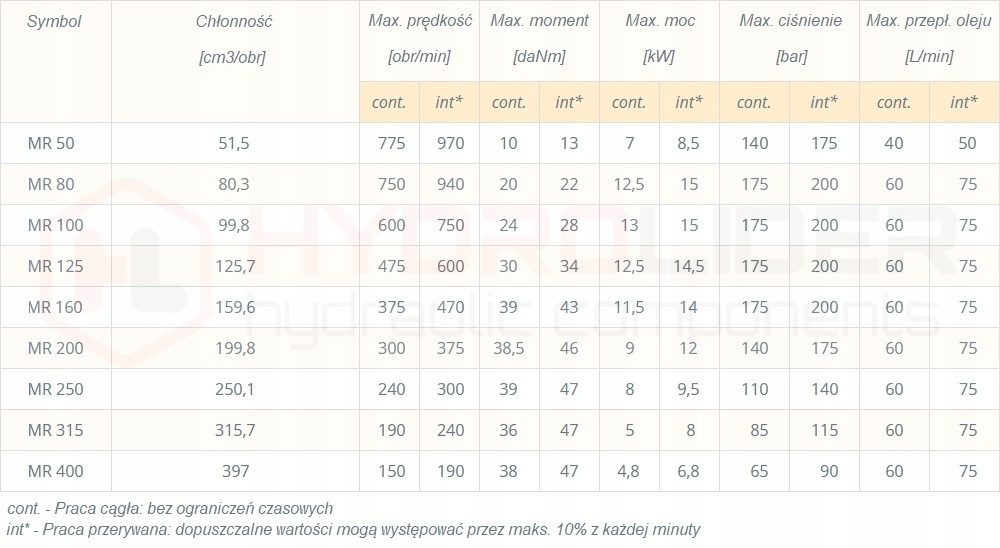This screenshot has width=1000, height=548.
Task: Click the MR 250 symbol cell
Action: (56, 389)
